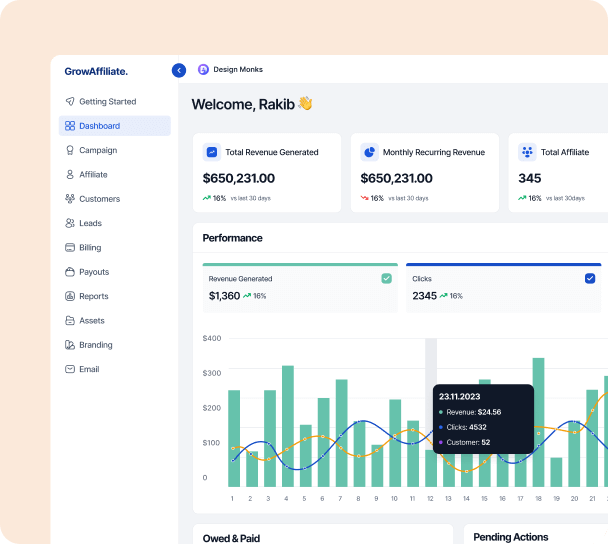
Task: Select the day 18 chart bar
Action: [x=538, y=422]
